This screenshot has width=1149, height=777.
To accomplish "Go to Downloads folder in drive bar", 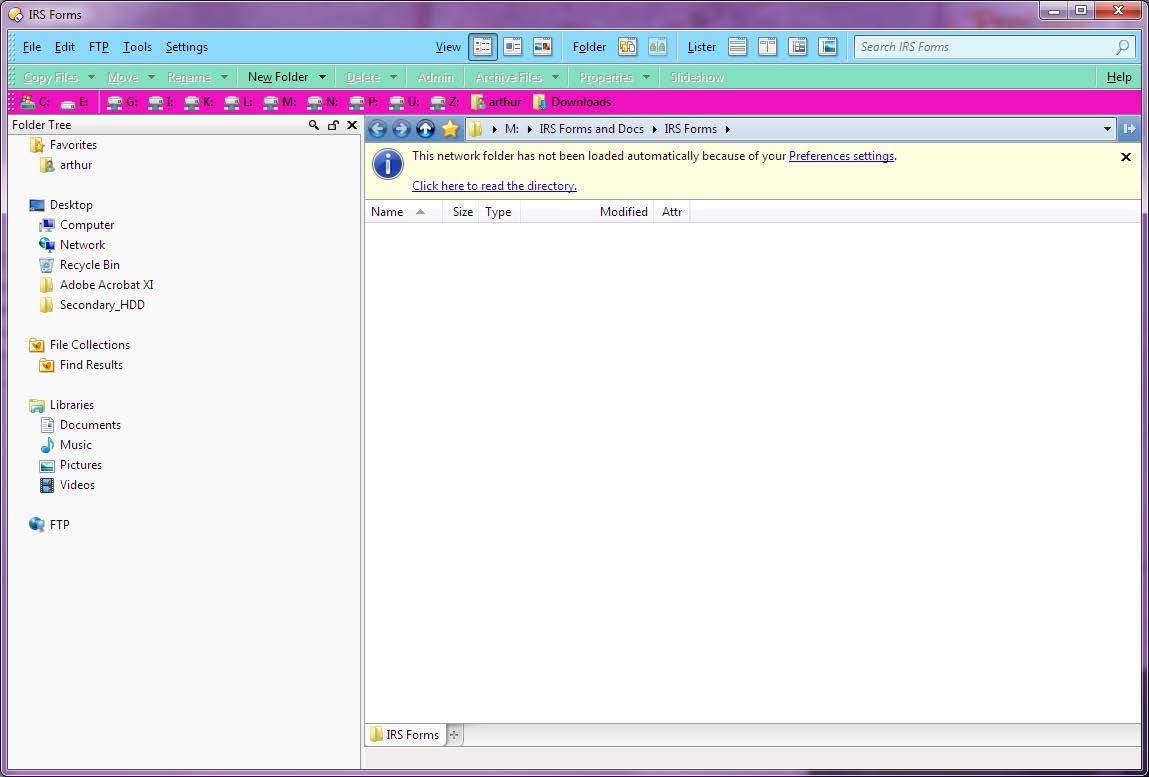I will pos(572,102).
